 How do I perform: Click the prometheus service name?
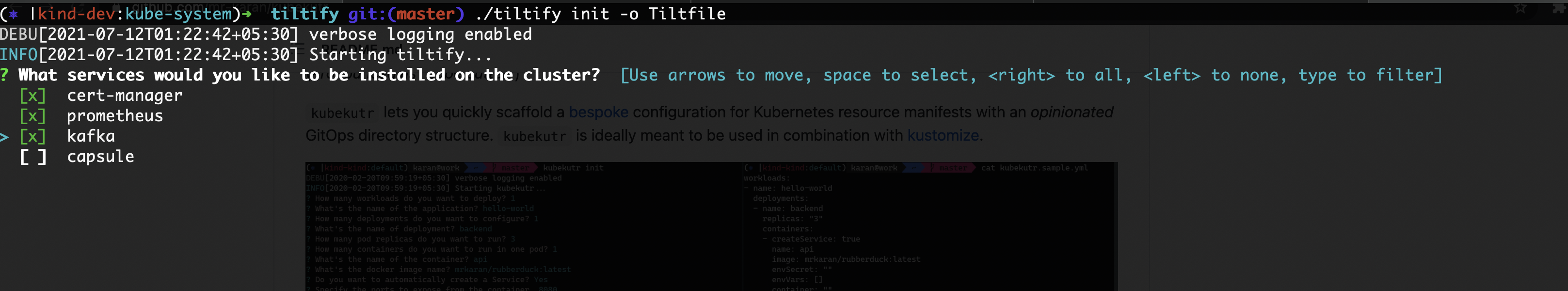click(115, 115)
